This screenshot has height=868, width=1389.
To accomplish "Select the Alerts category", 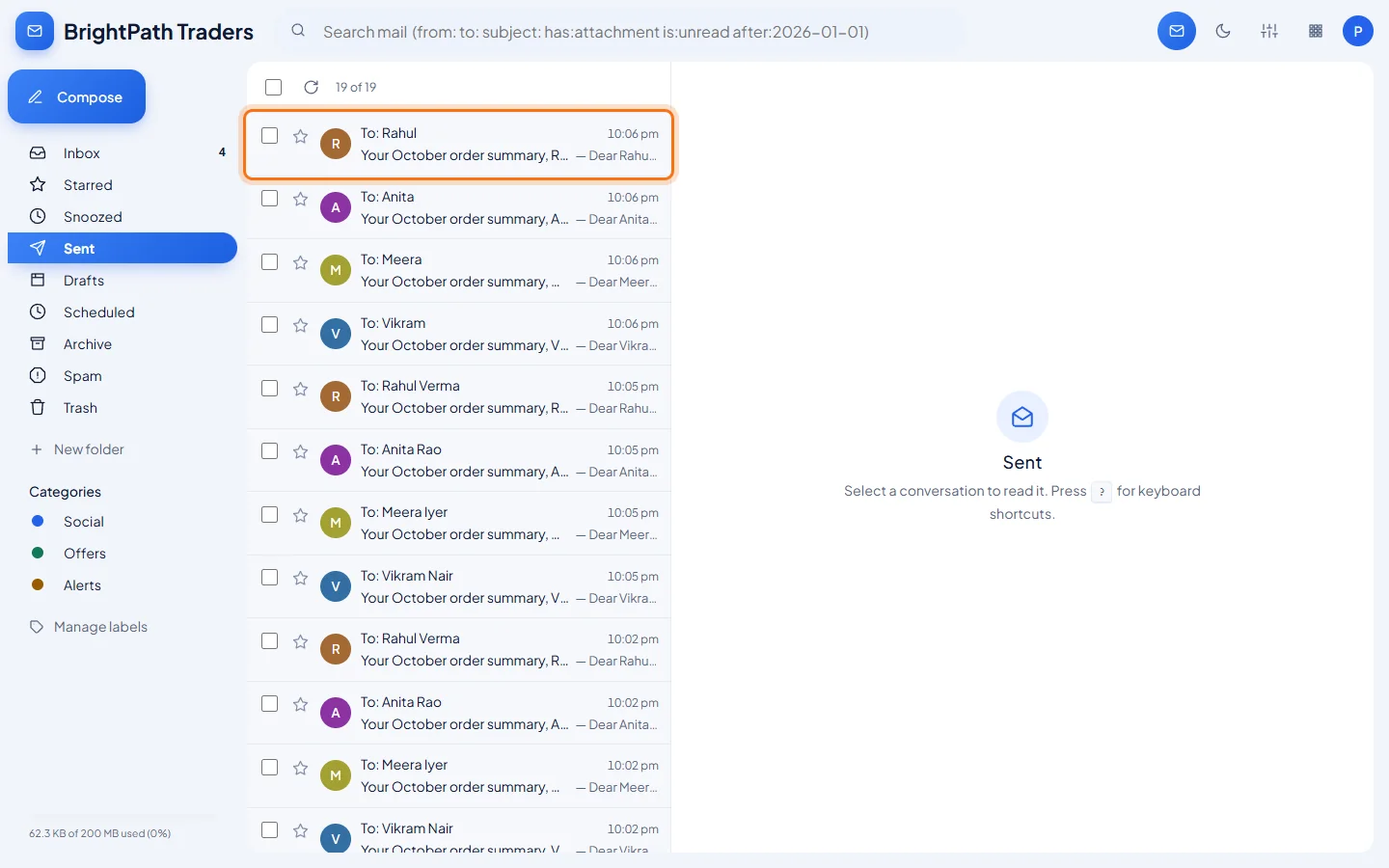I will click(123, 584).
